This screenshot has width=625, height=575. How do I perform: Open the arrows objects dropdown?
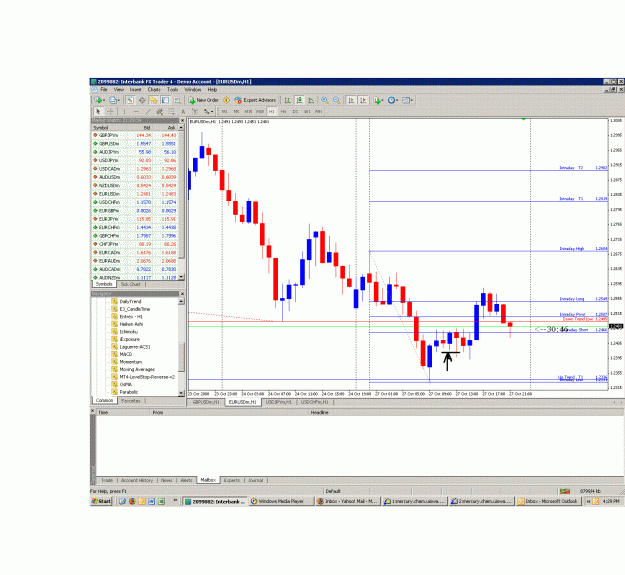[208, 112]
